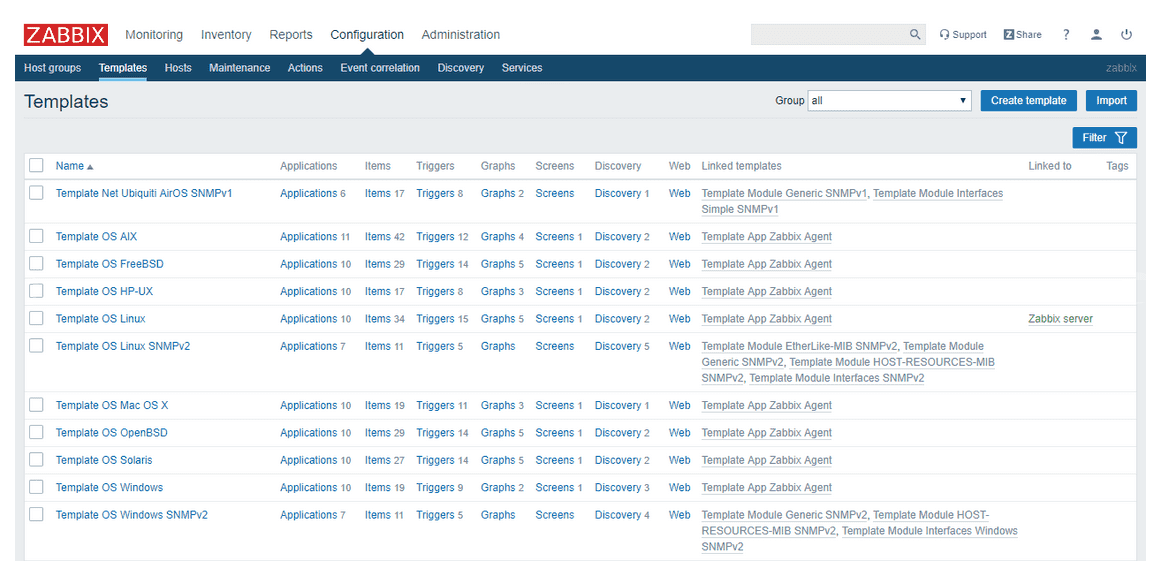The width and height of the screenshot is (1160, 573).
Task: Switch to Hosts submenu
Action: point(178,68)
